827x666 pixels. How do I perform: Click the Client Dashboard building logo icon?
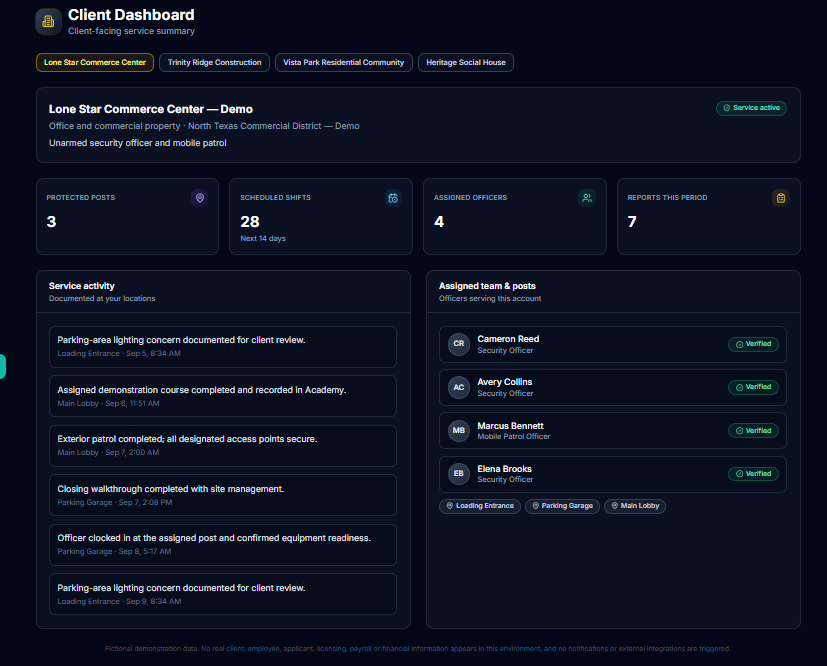tap(49, 22)
